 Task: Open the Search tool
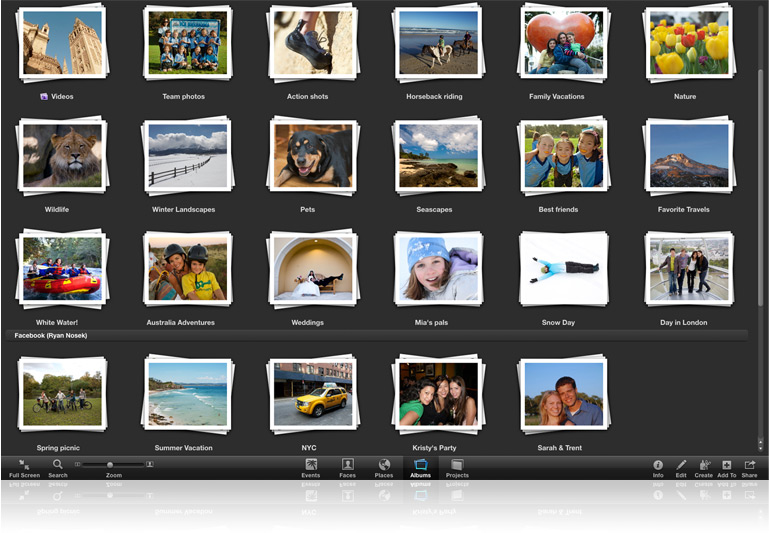tap(57, 468)
